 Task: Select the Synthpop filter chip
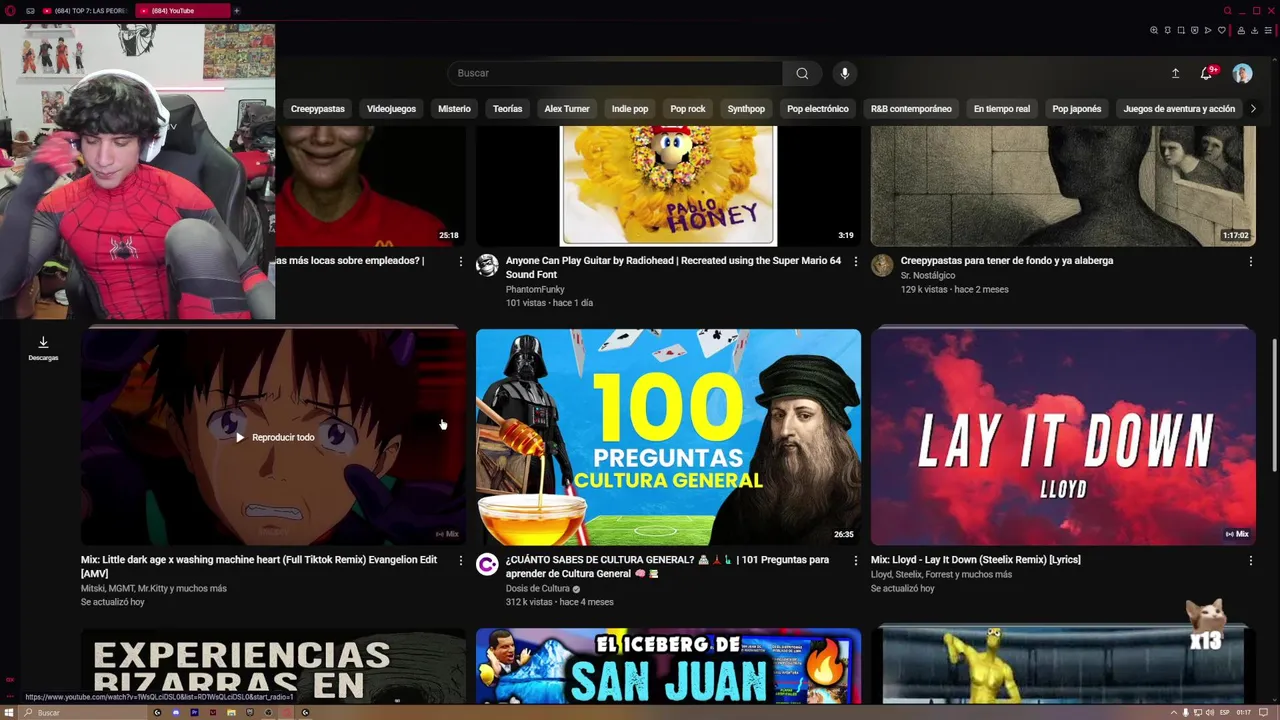[746, 109]
